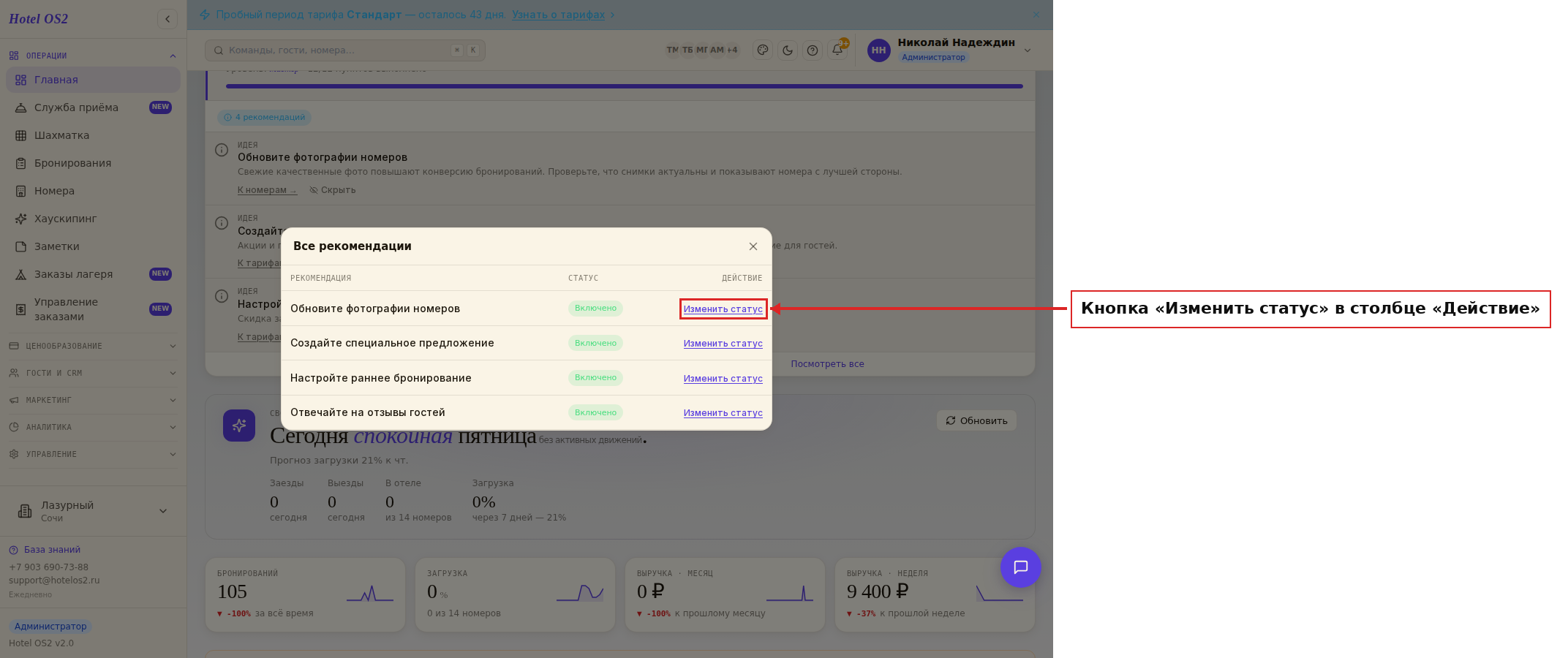The height and width of the screenshot is (658, 1568).
Task: Change status of "Отвечайте на отзывы гостей"
Action: [x=723, y=413]
